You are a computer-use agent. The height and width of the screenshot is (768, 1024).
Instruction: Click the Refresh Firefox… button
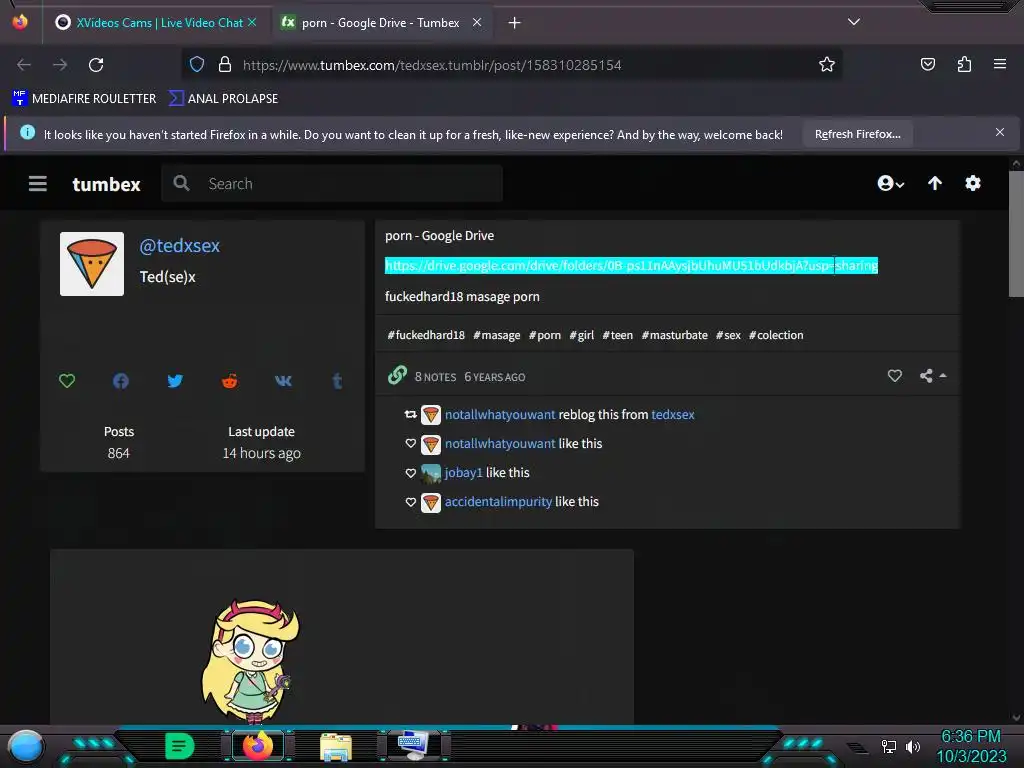(x=857, y=134)
